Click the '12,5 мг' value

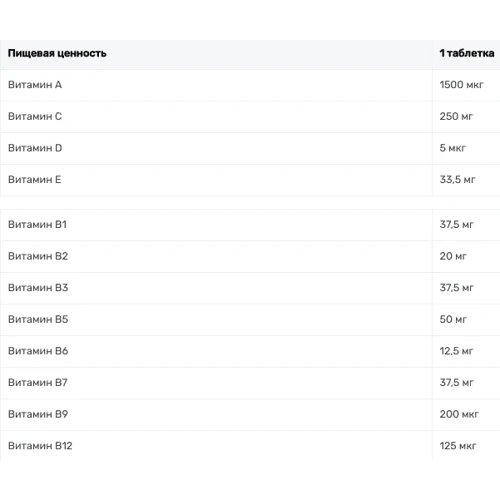coord(456,351)
